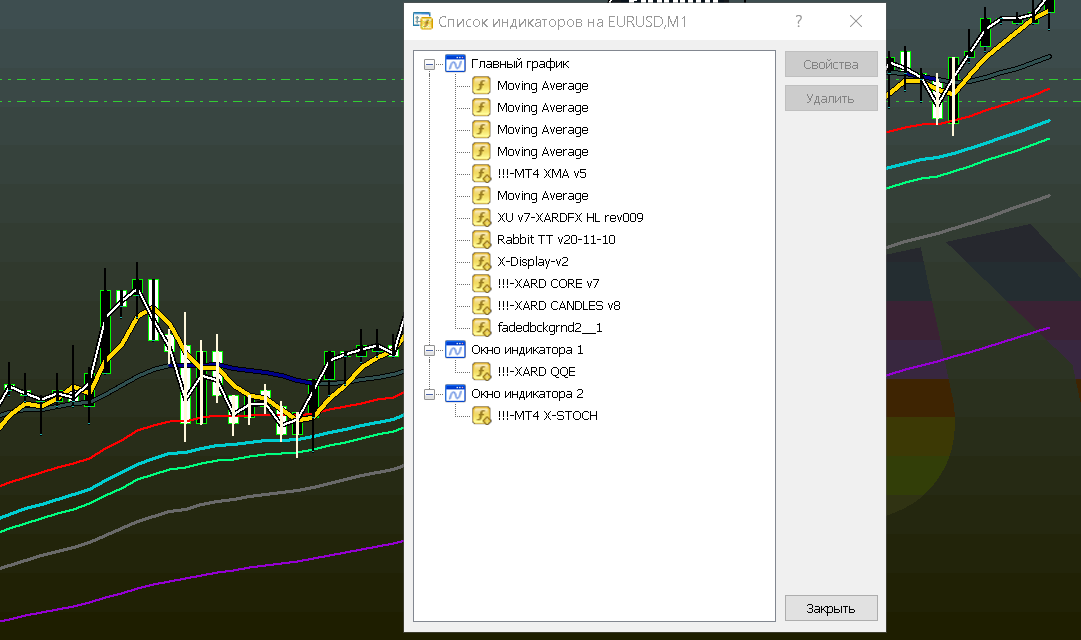Click the Удалить button

tap(831, 99)
